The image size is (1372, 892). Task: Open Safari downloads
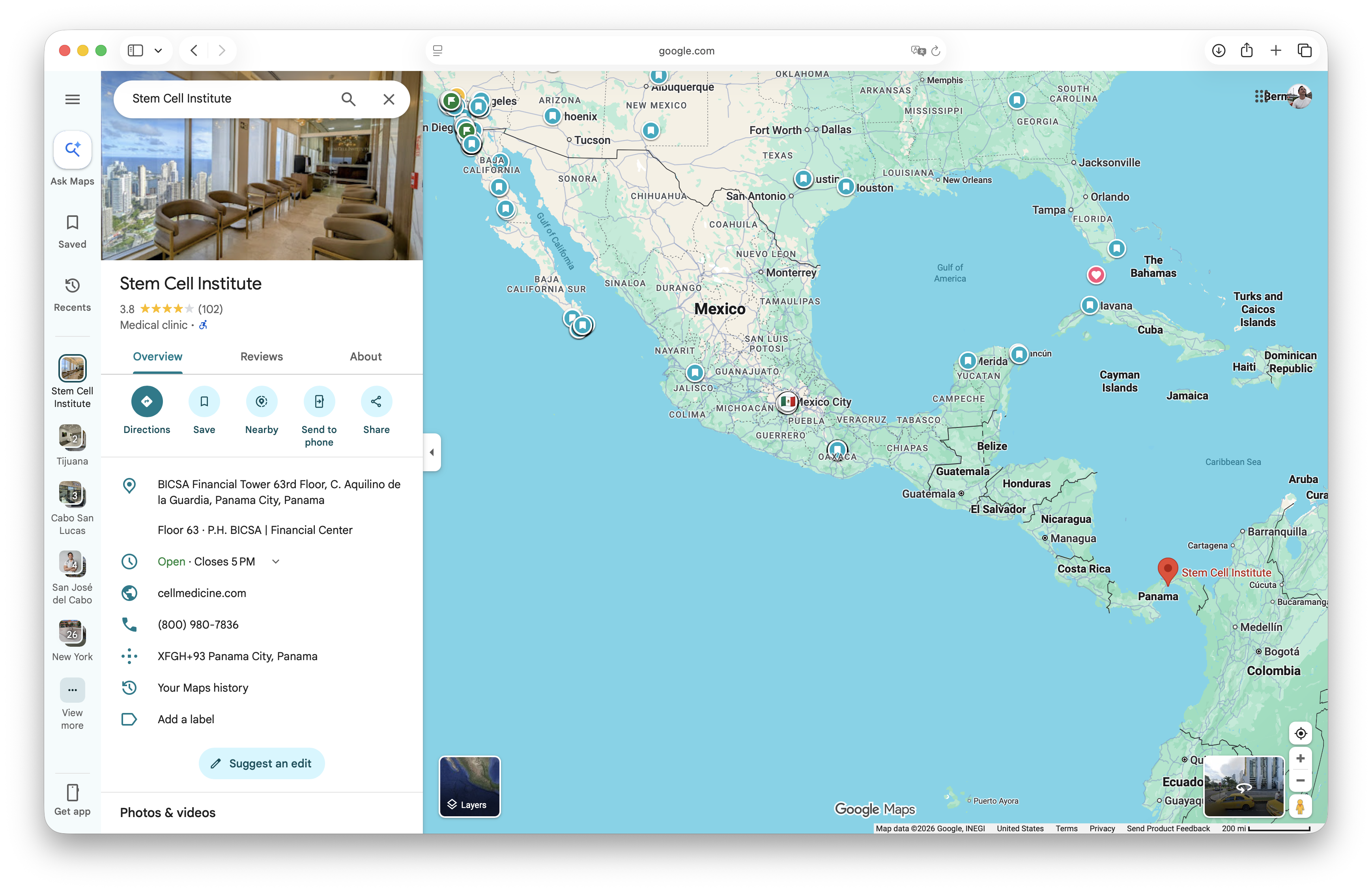coord(1218,51)
